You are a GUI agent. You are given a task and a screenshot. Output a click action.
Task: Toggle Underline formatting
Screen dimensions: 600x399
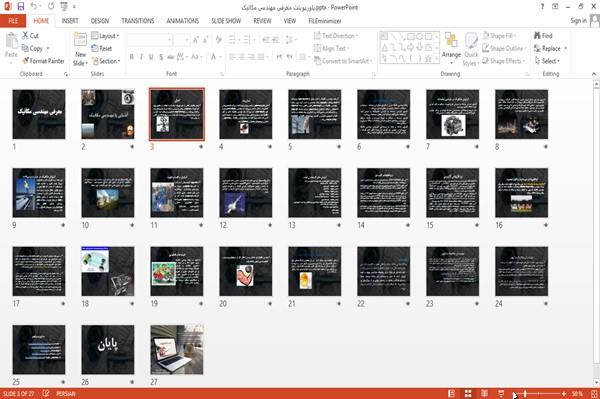151,57
